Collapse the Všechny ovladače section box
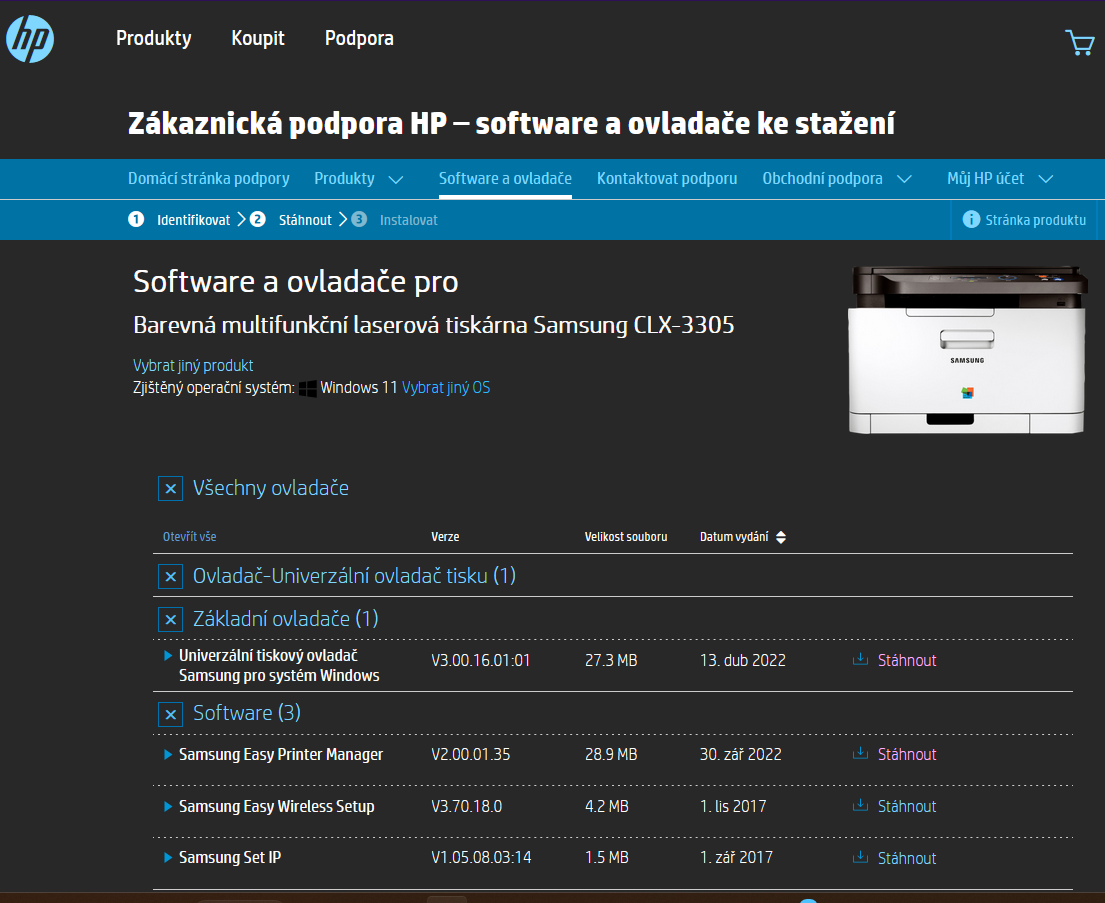Screen dimensions: 1105x903 pos(171,489)
